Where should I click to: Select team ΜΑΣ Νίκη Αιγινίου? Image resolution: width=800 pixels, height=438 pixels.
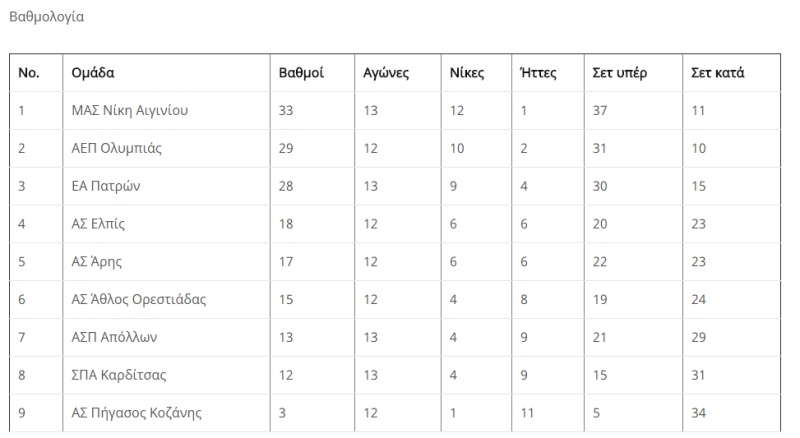(130, 110)
